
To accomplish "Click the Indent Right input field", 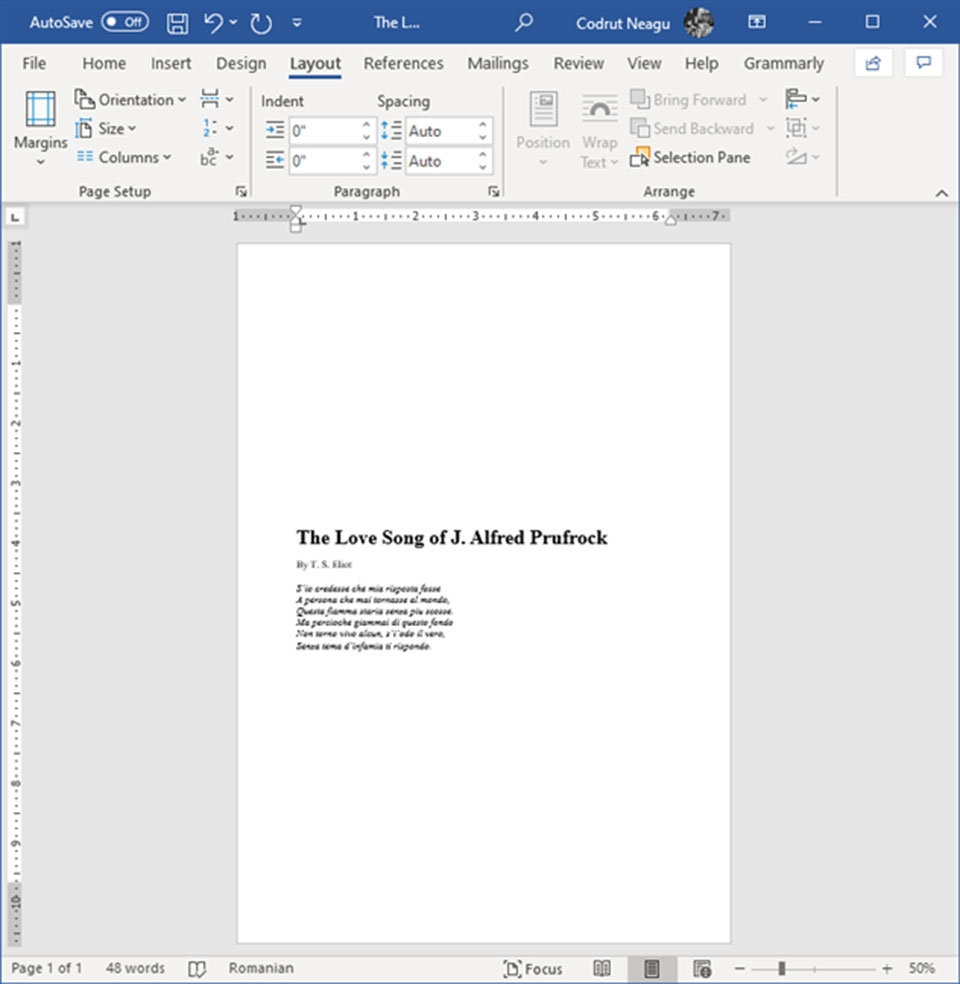I will pyautogui.click(x=324, y=161).
